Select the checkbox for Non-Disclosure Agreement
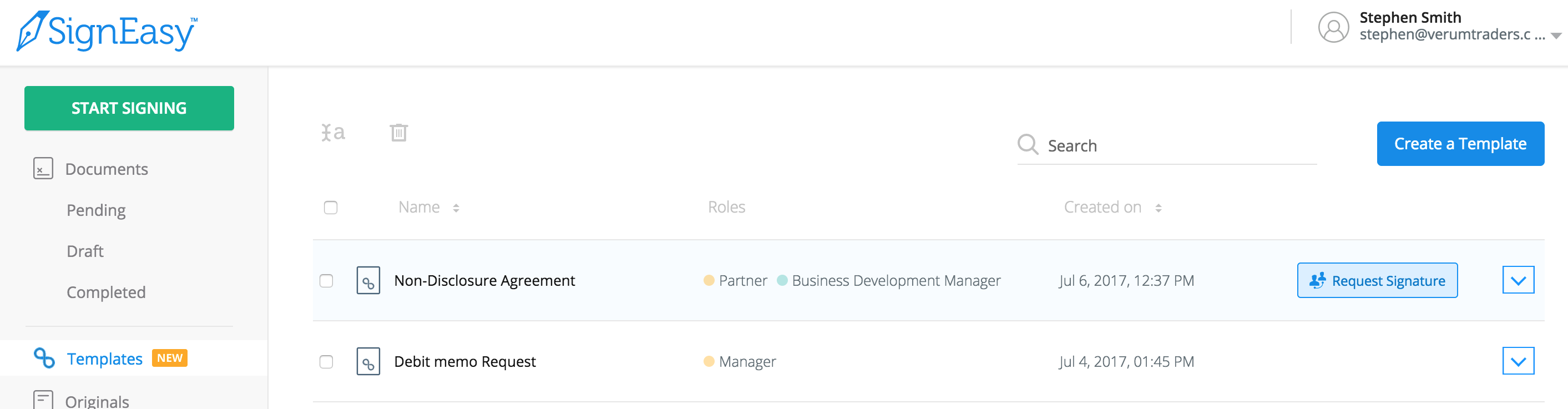Image resolution: width=1568 pixels, height=409 pixels. 327,280
